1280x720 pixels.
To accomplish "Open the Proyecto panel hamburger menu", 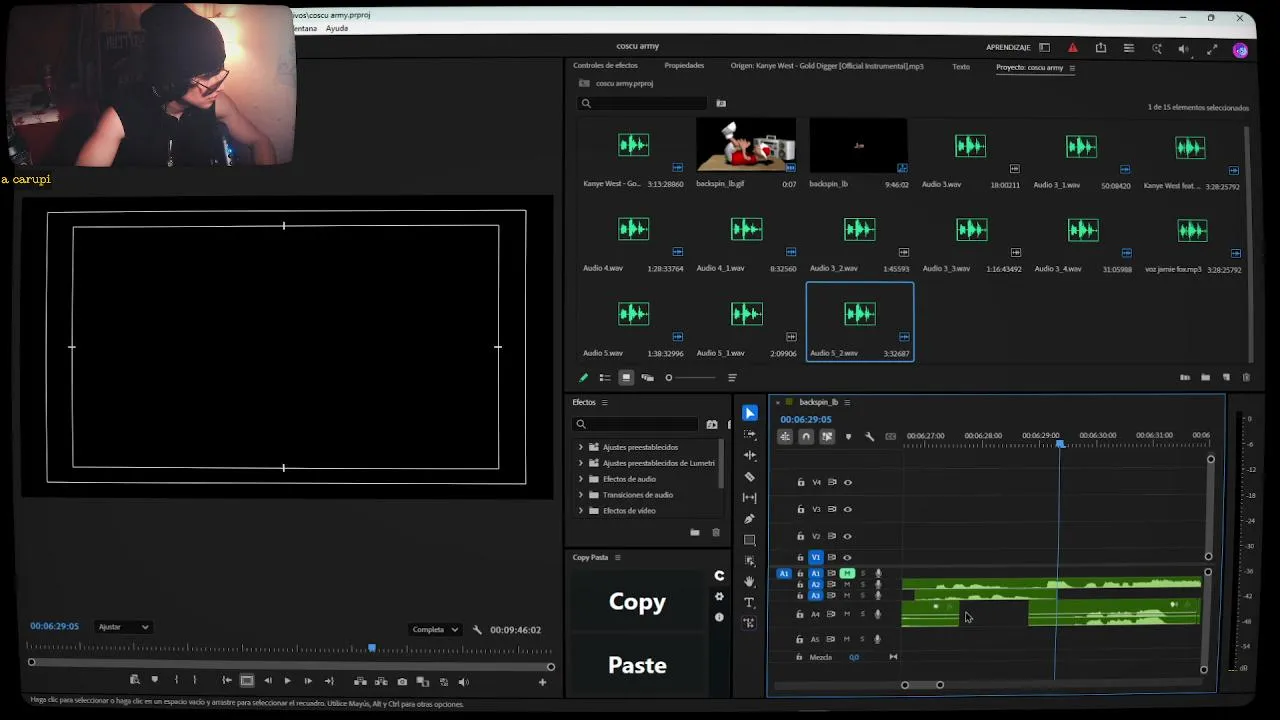I will (1072, 68).
